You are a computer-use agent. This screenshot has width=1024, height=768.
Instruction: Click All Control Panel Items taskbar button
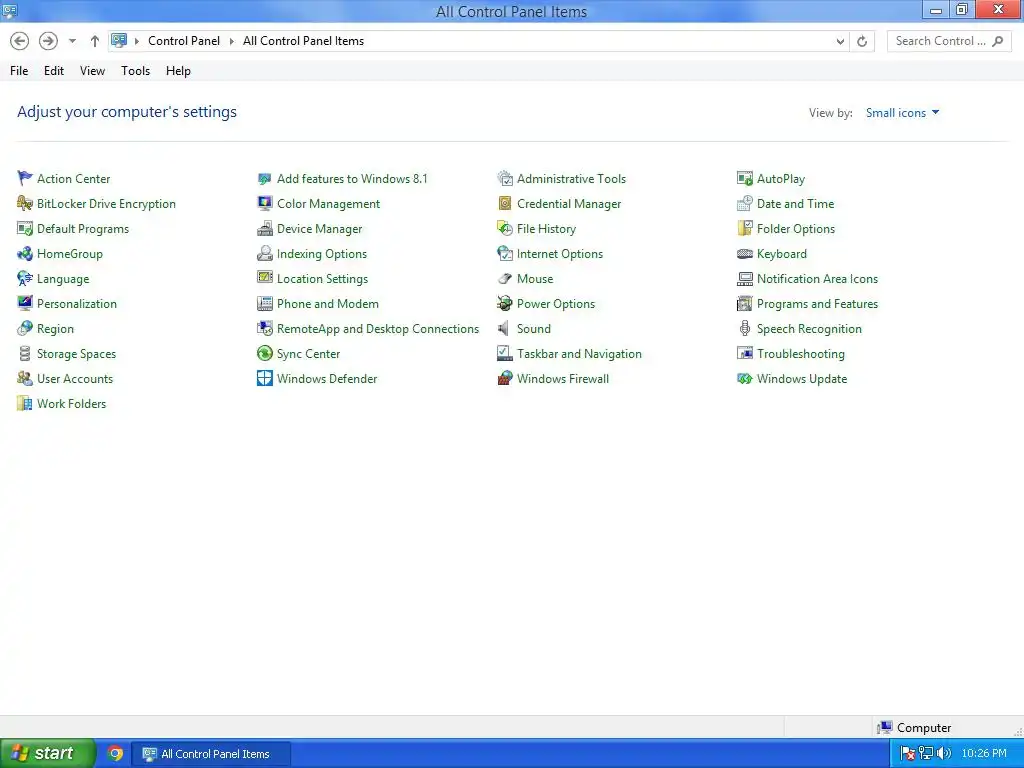click(x=212, y=754)
